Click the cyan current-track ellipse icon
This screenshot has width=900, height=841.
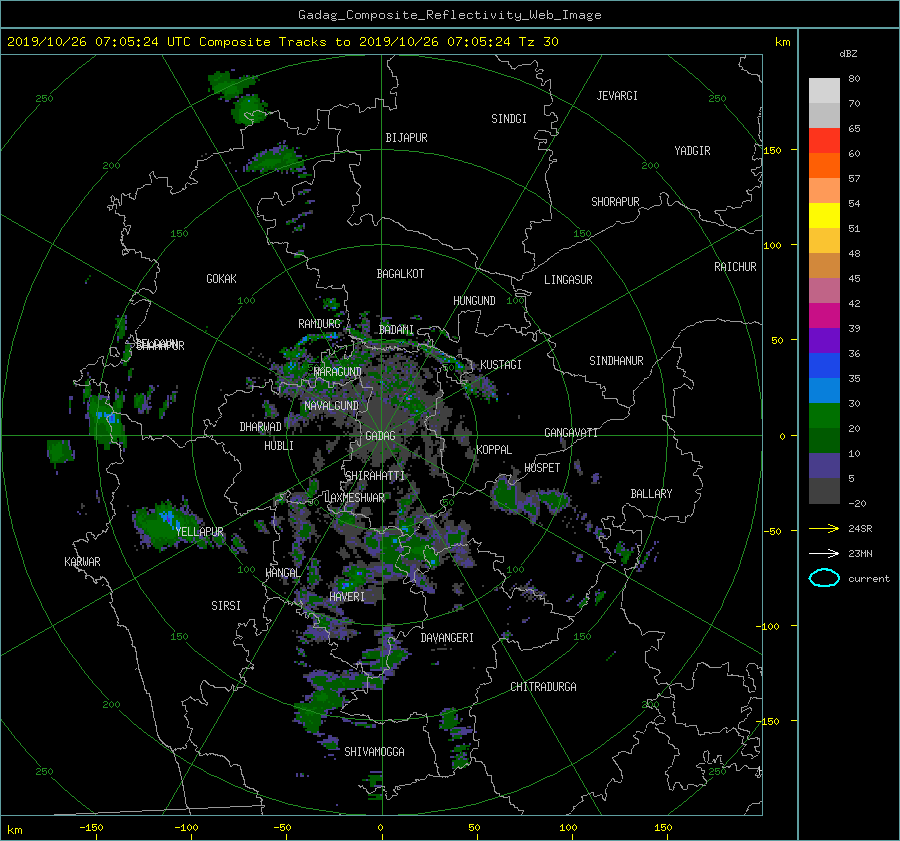824,578
